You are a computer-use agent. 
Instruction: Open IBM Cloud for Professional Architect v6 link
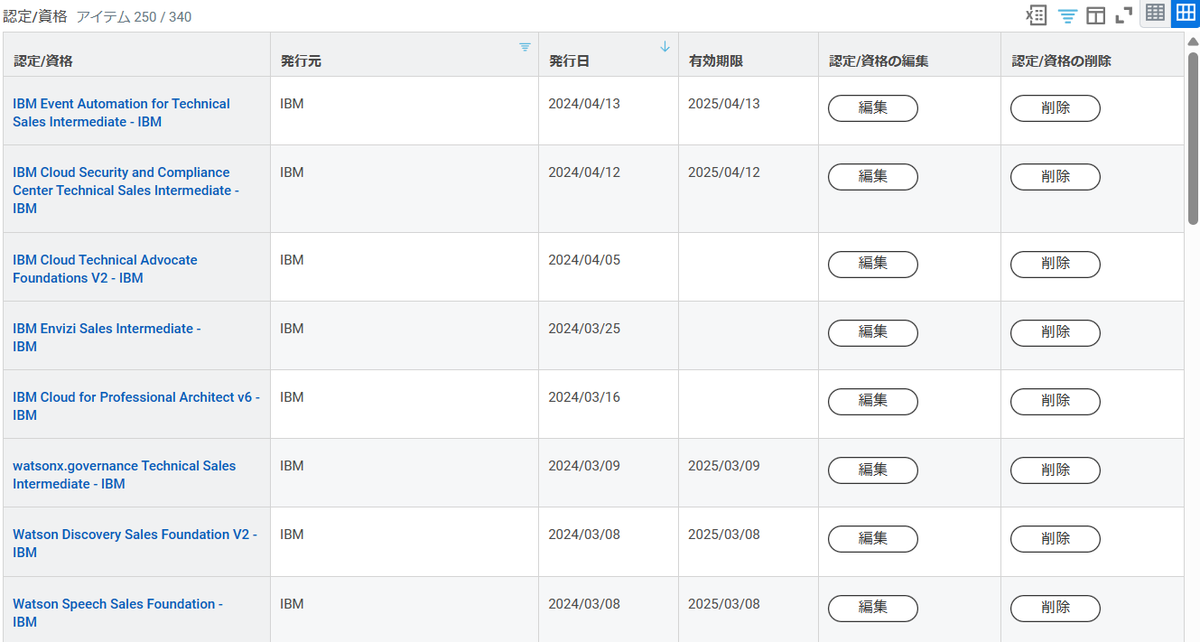[136, 406]
